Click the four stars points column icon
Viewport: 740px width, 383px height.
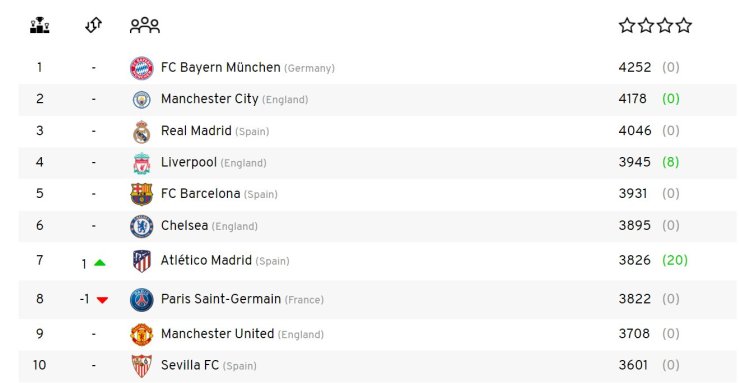[x=655, y=25]
